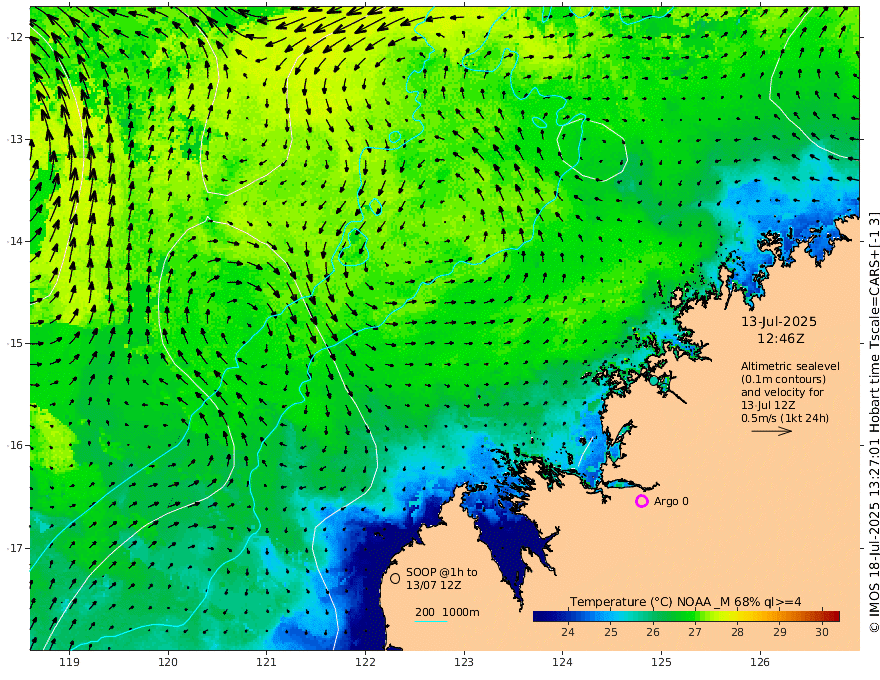Click the 30 label on the color bar
The height and width of the screenshot is (680, 880).
[x=822, y=632]
